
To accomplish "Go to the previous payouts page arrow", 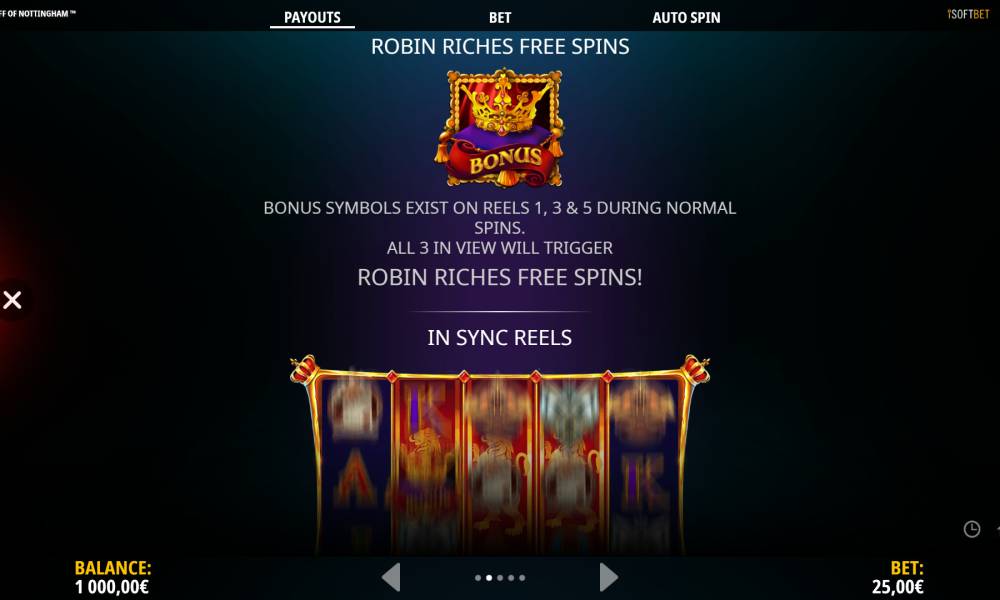I will pyautogui.click(x=391, y=577).
